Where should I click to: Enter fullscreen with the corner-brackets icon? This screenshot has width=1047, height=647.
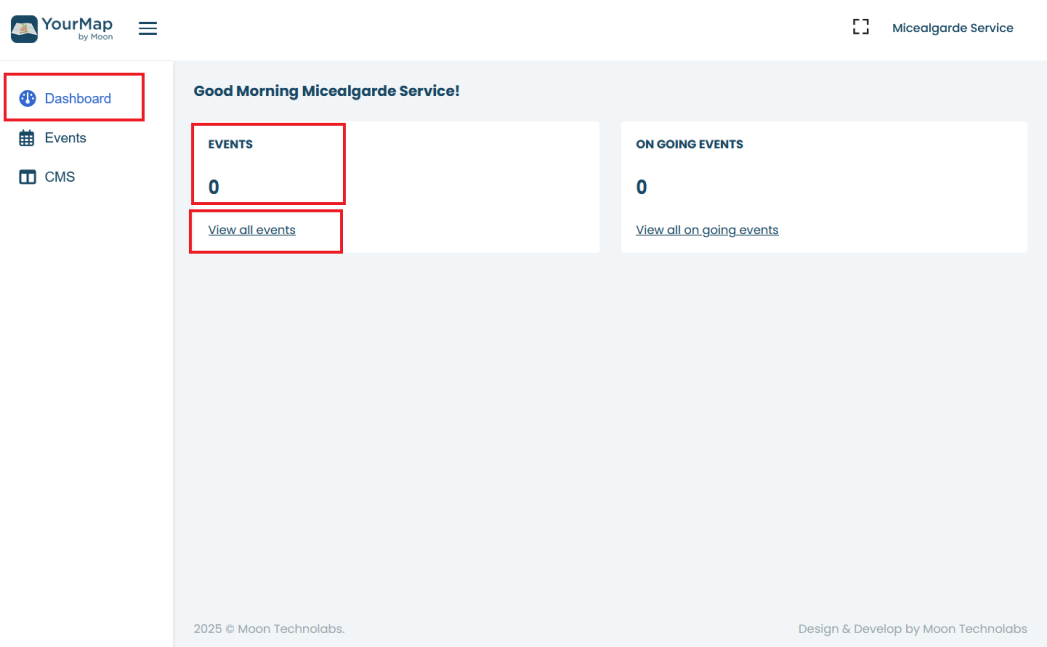point(860,28)
